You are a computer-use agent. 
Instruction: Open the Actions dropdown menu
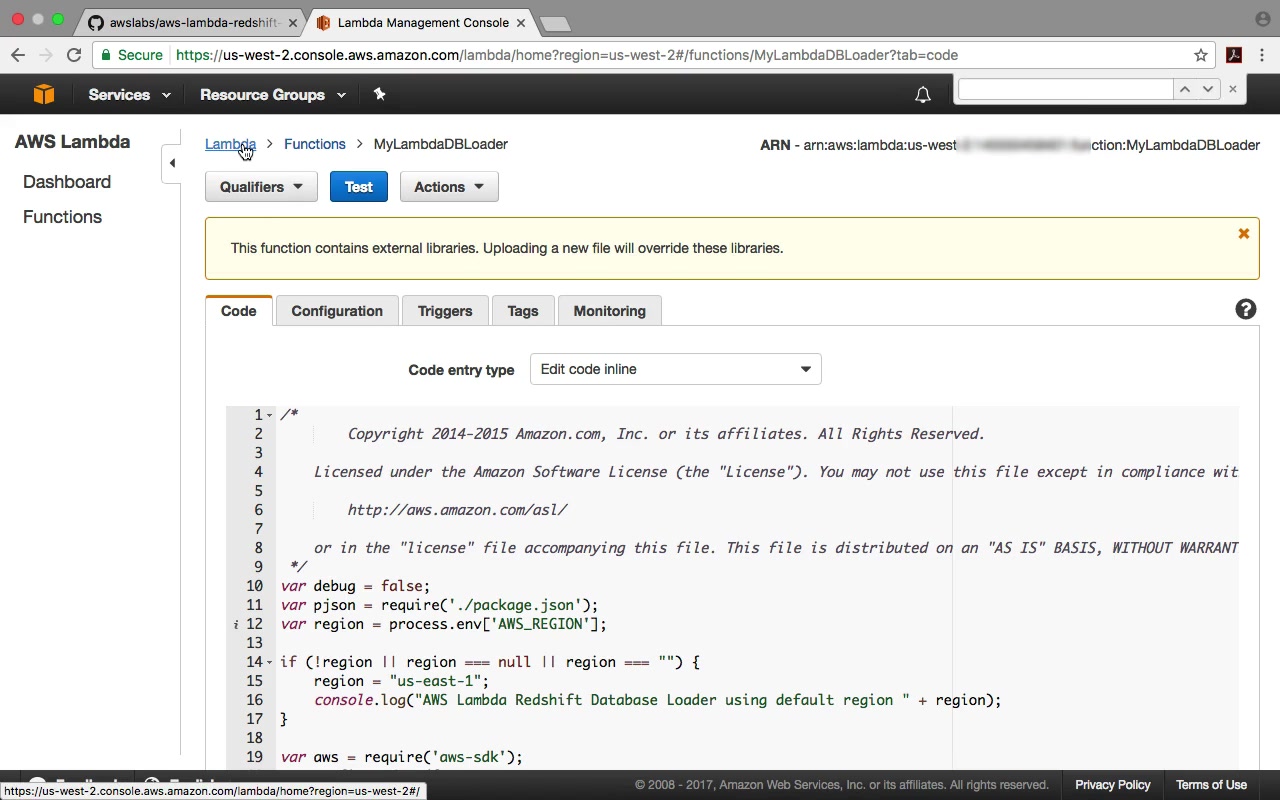[x=449, y=187]
